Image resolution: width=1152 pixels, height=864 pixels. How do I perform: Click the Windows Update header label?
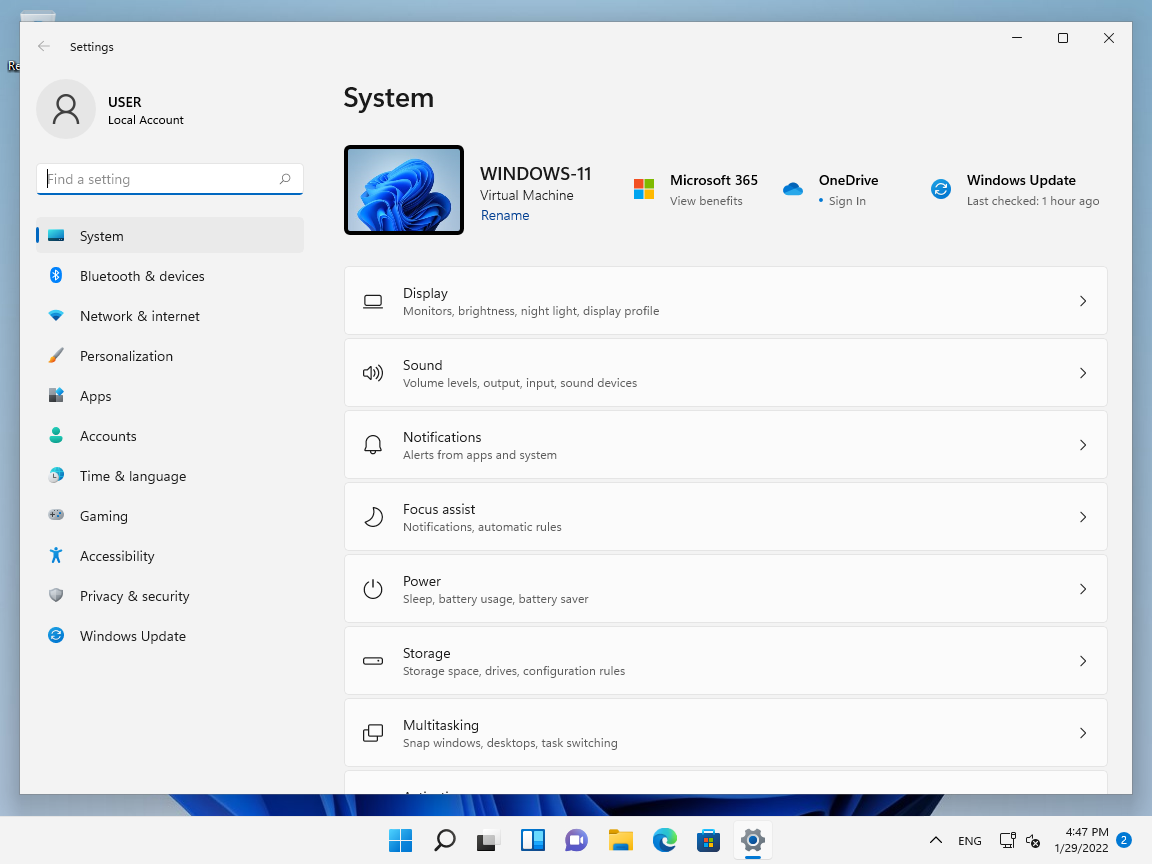click(1021, 180)
